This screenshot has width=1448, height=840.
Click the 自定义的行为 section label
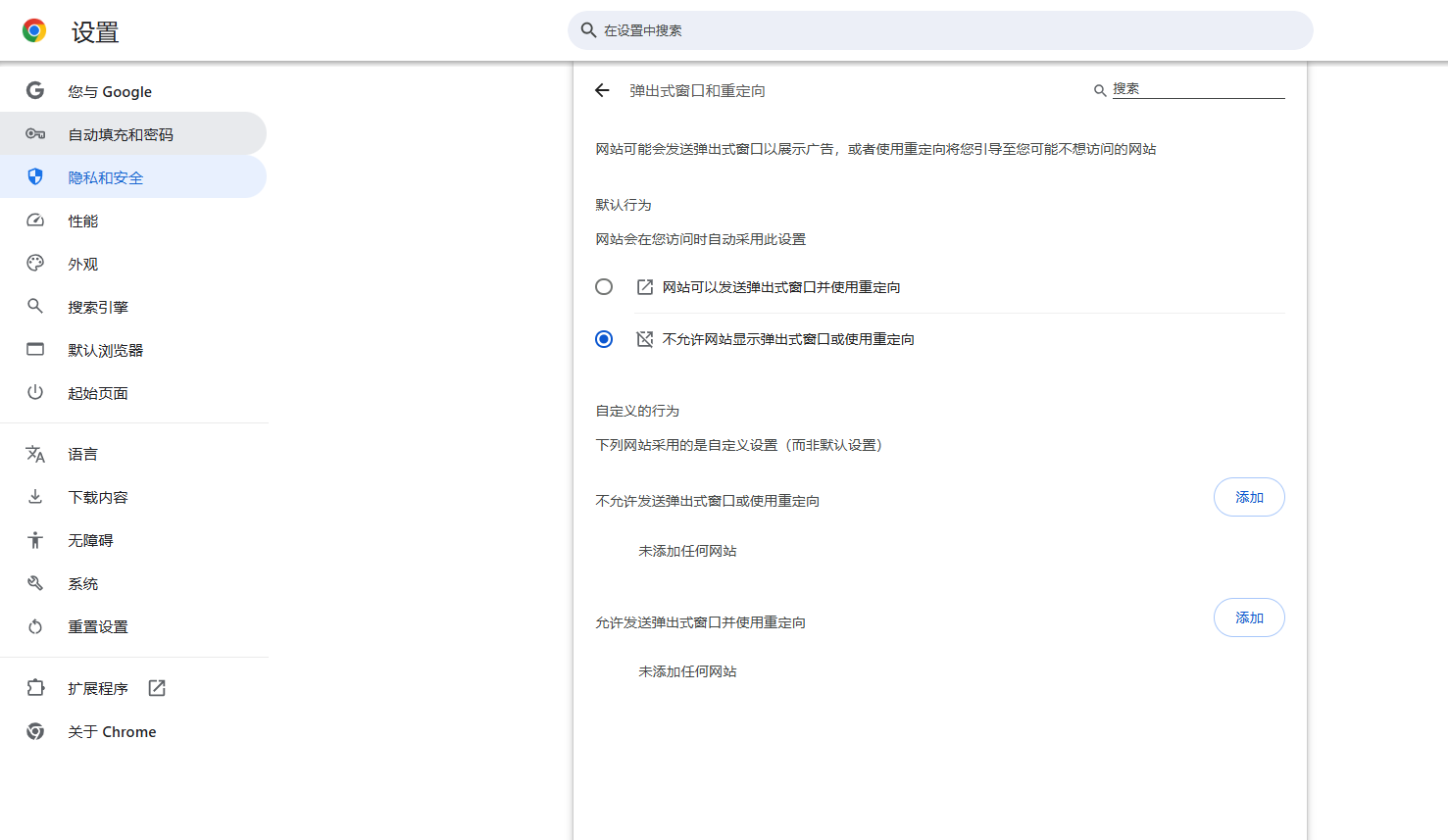point(637,411)
